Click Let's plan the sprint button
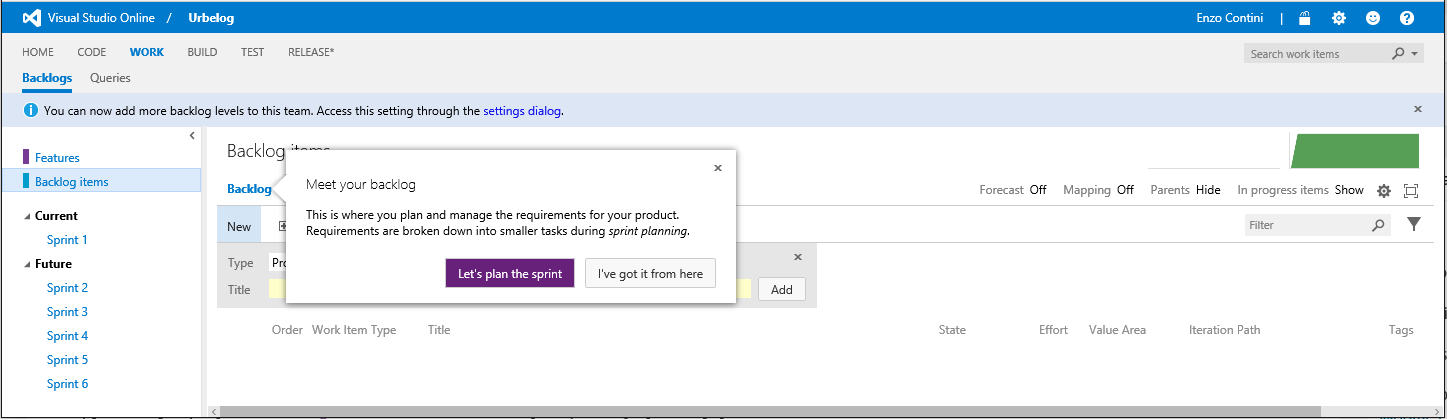1447x419 pixels. pos(509,274)
